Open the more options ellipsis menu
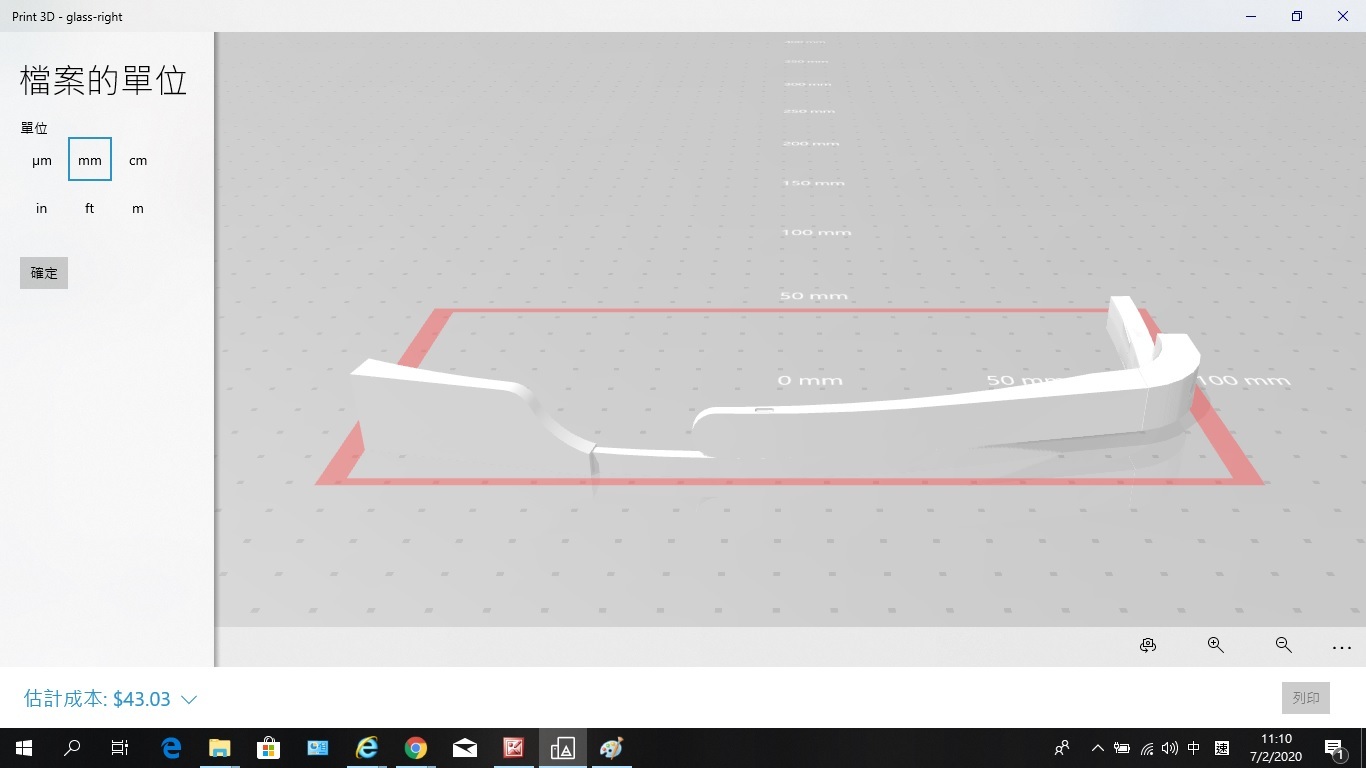 1342,648
